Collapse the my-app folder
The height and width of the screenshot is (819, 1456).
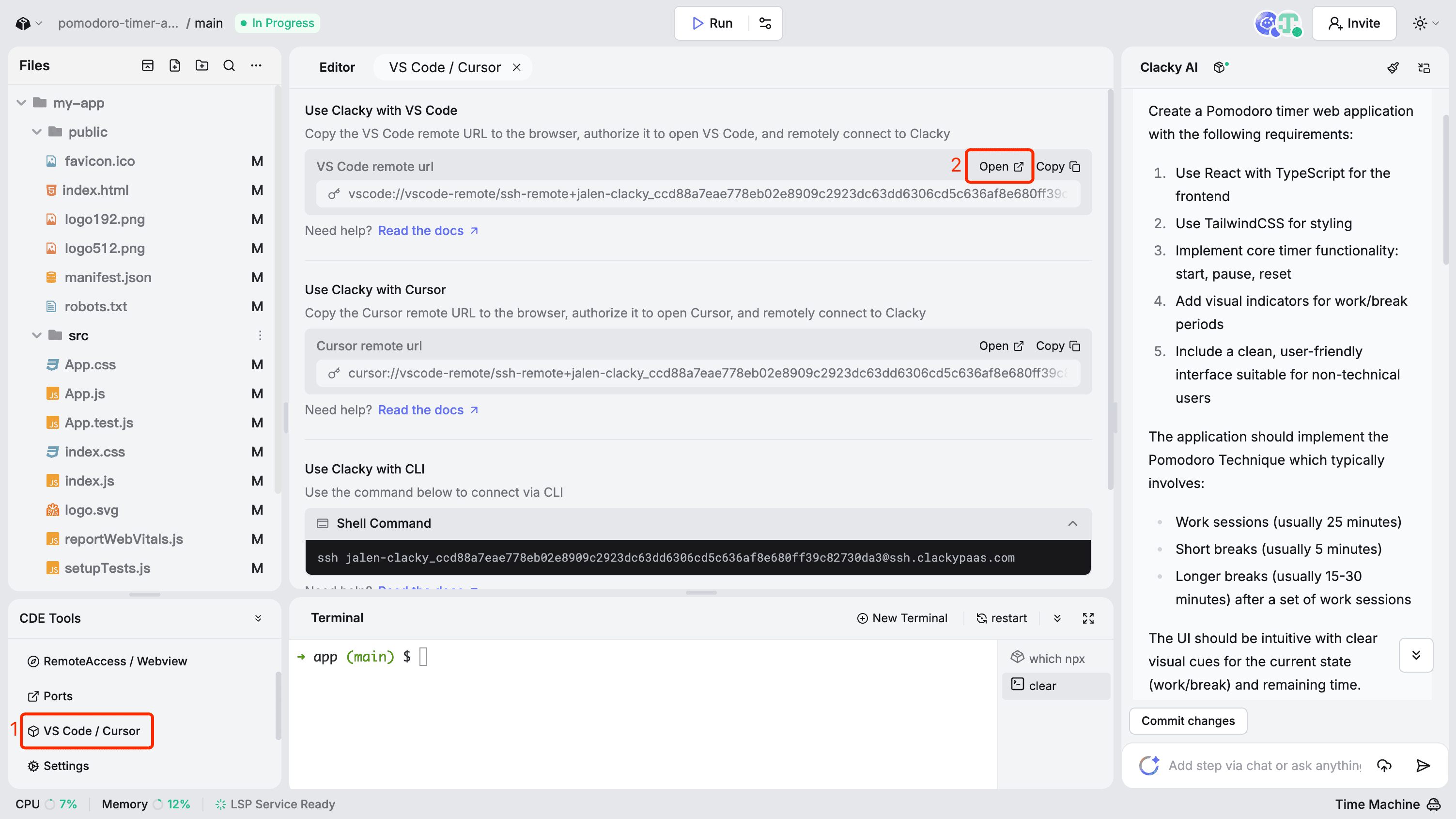coord(21,103)
